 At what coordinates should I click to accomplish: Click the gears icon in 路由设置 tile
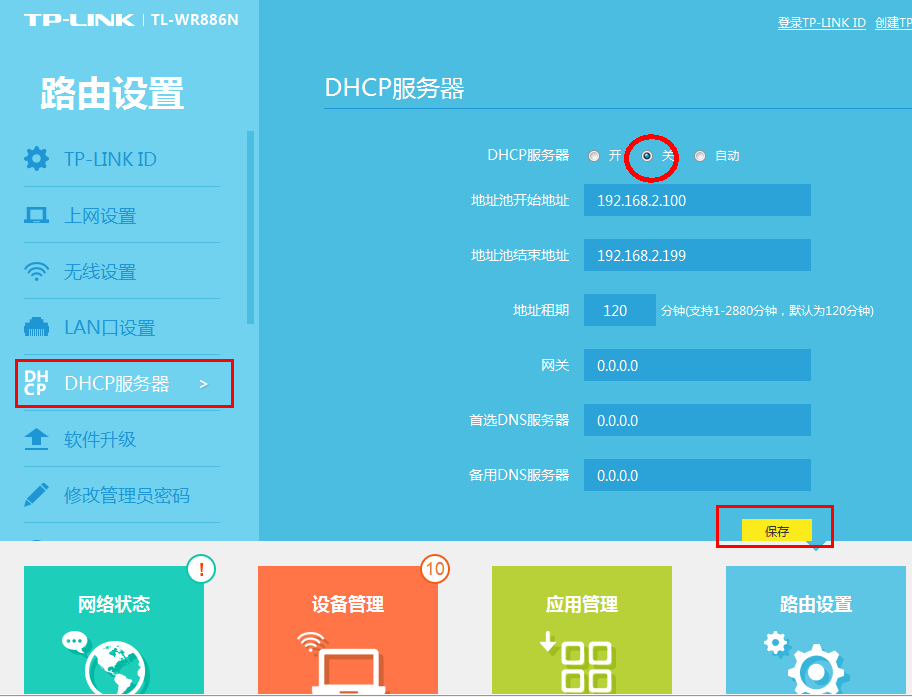tap(805, 663)
